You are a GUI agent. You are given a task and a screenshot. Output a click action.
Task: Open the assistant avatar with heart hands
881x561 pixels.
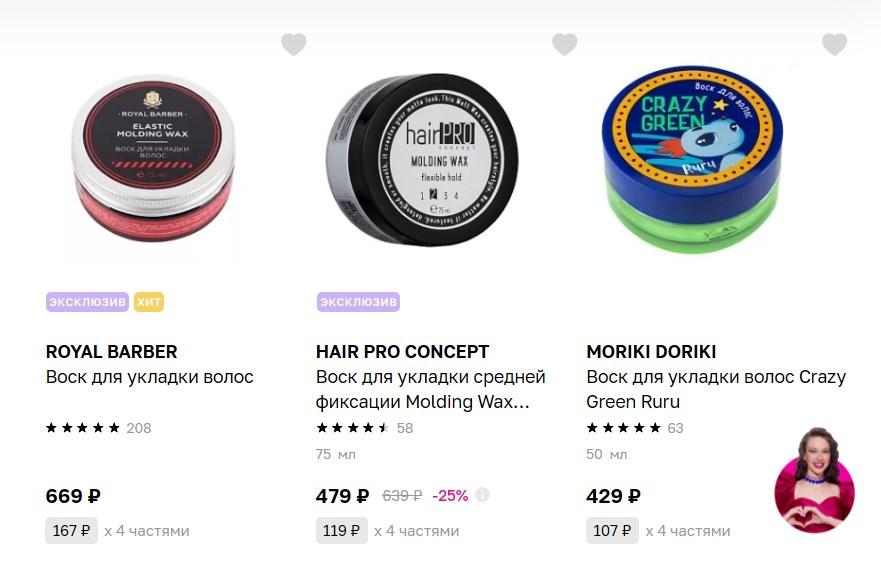[815, 479]
